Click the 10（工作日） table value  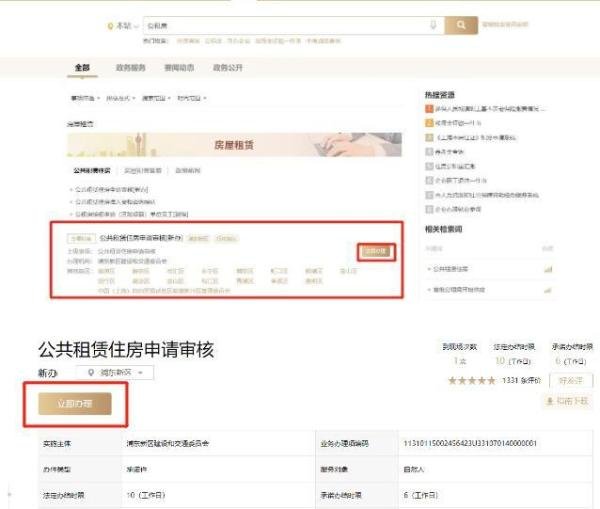(146, 495)
